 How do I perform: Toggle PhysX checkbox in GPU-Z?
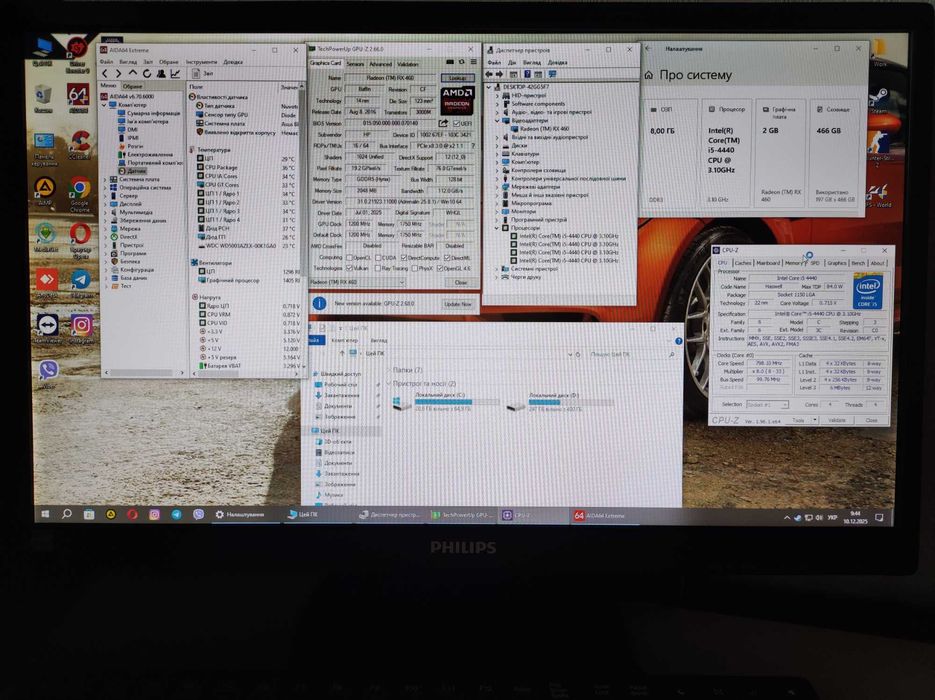pyautogui.click(x=414, y=268)
